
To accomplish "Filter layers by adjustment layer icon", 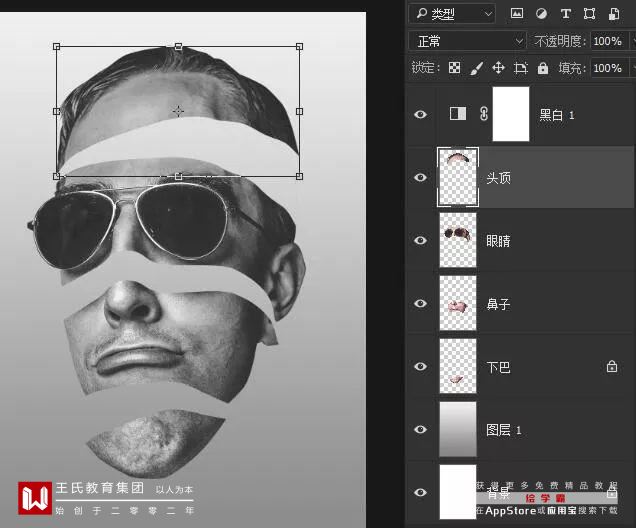I will point(541,14).
